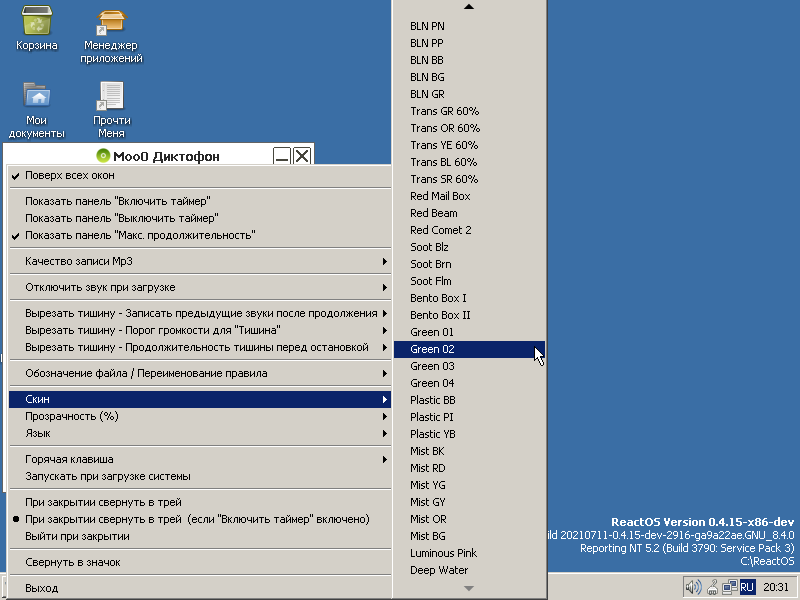Viewport: 800px width, 600px height.
Task: Open Порог громкости для "Тишина" submenu
Action: click(x=200, y=331)
